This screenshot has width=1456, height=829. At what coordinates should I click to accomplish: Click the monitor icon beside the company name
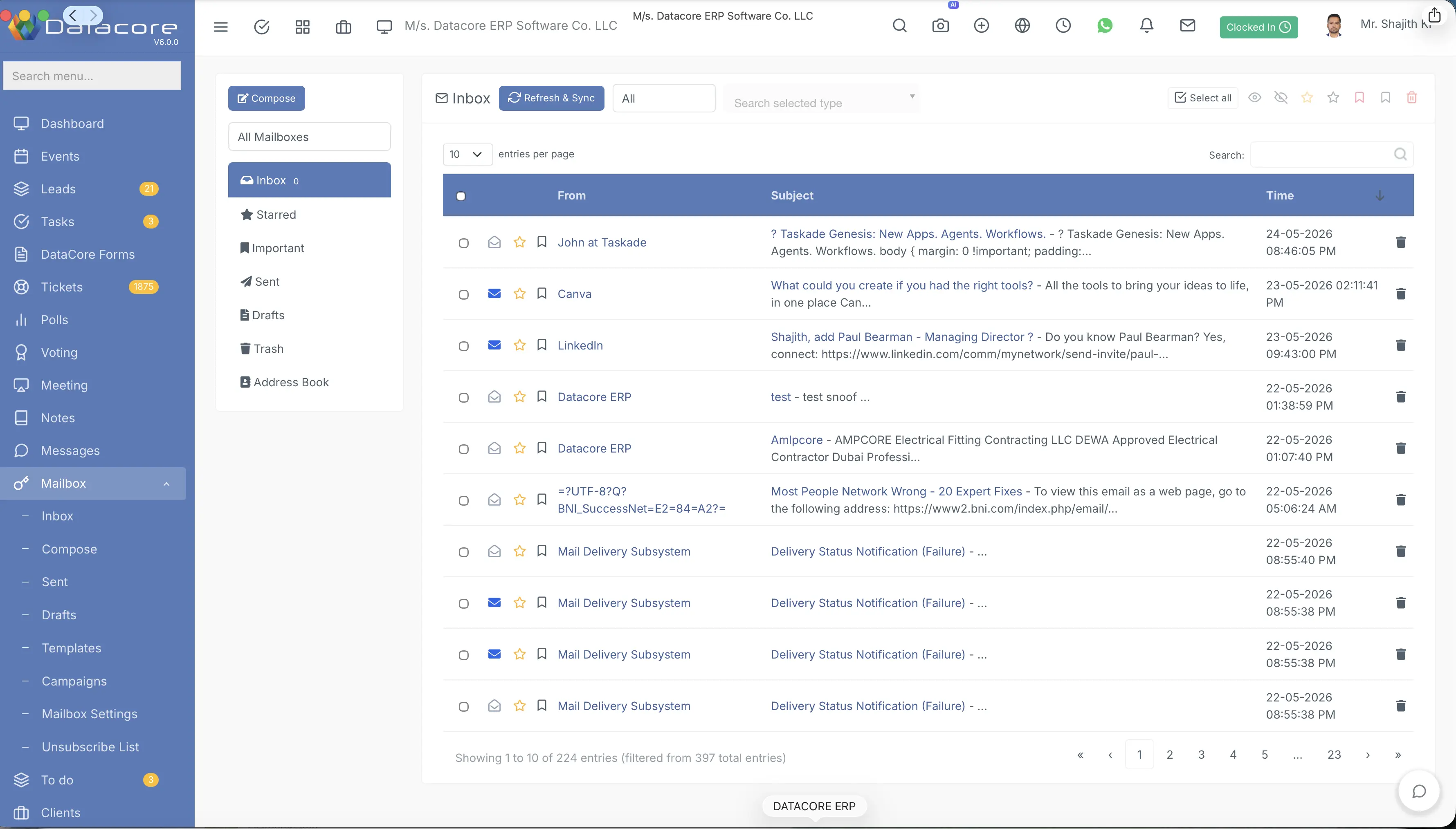[x=384, y=27]
